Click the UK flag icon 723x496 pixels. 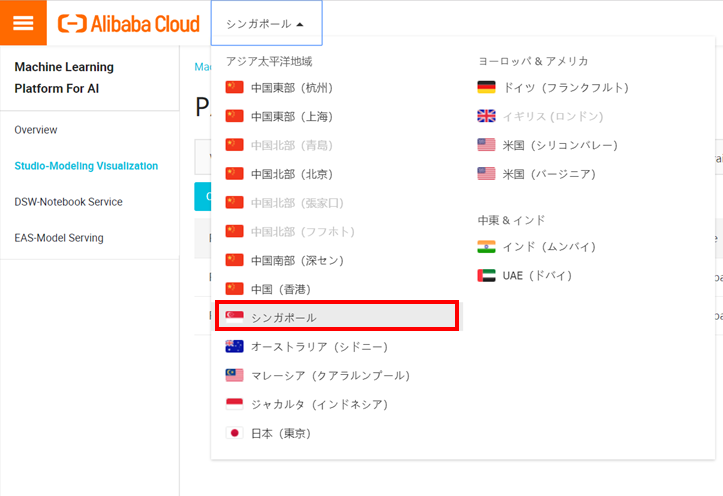point(486,116)
